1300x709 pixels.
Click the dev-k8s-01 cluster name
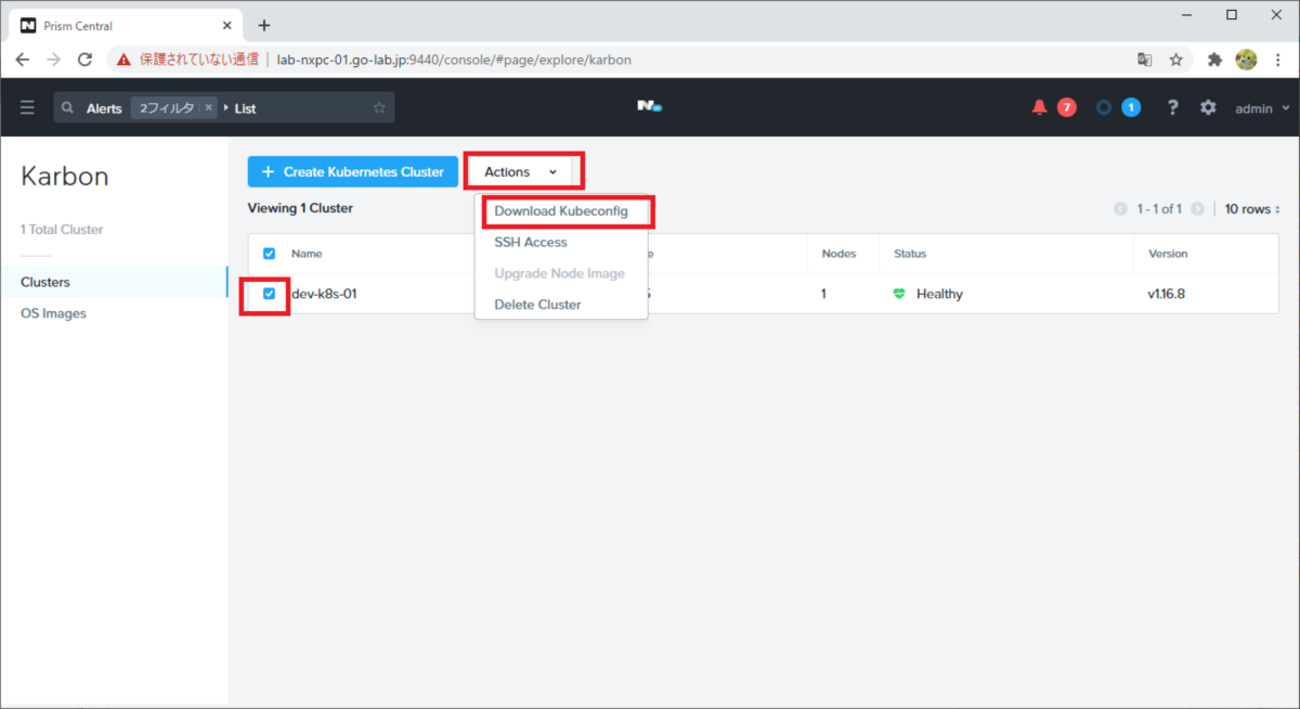324,294
